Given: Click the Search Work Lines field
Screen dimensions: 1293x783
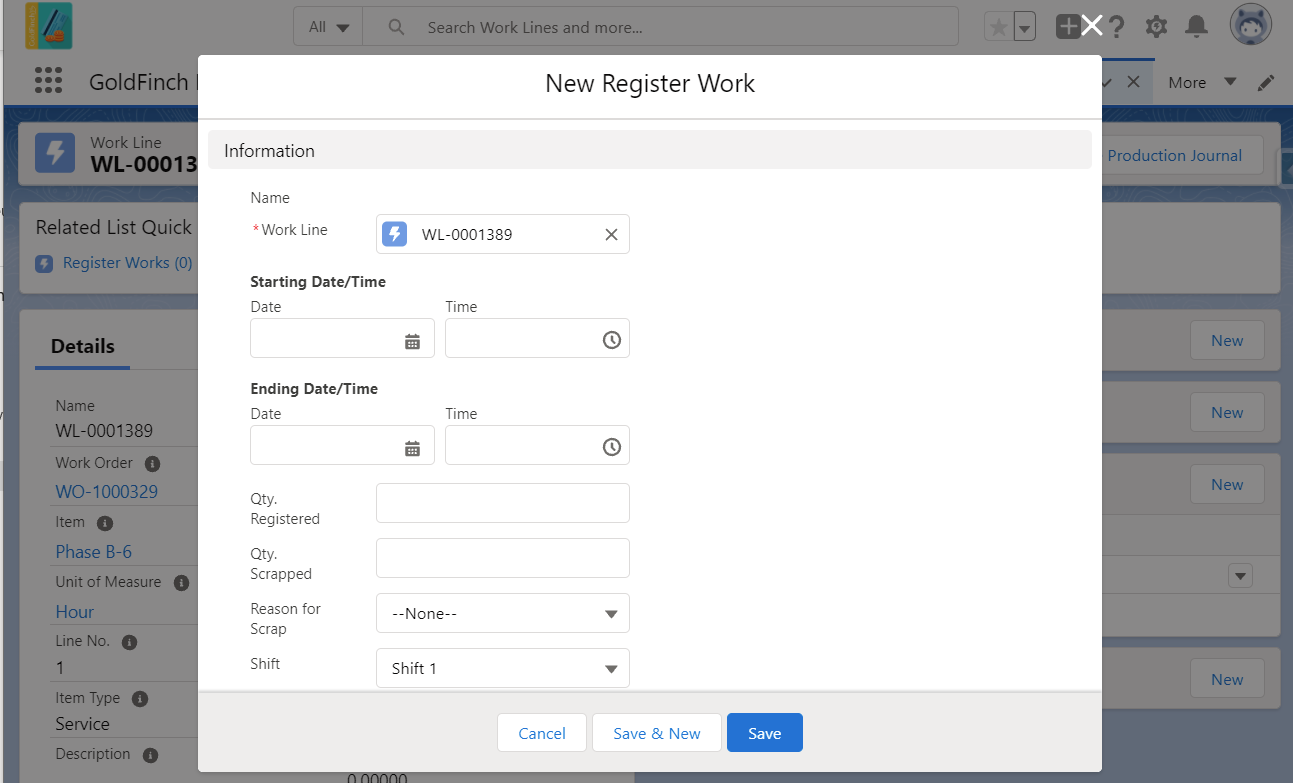Looking at the screenshot, I should pyautogui.click(x=660, y=27).
